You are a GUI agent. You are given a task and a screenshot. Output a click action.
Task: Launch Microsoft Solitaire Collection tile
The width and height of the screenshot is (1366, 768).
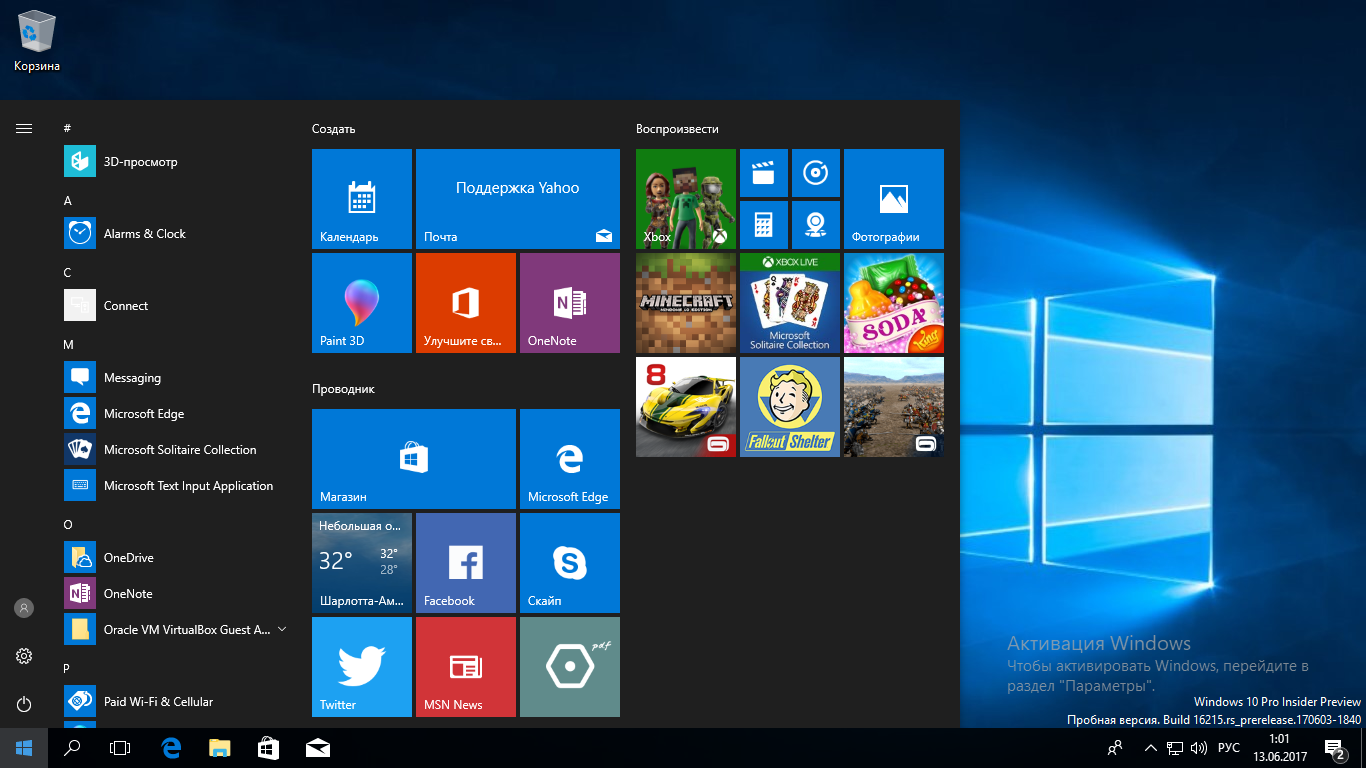(790, 303)
